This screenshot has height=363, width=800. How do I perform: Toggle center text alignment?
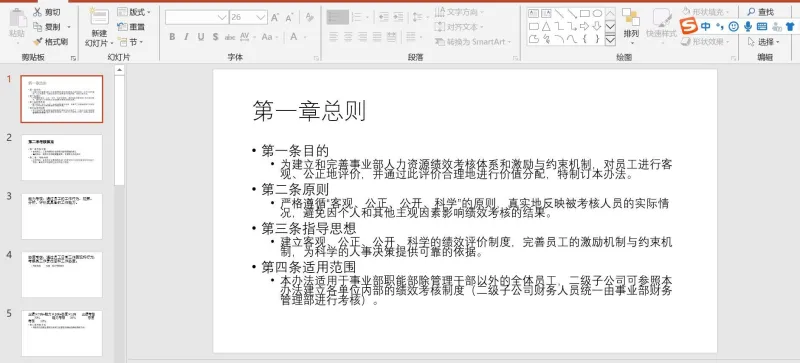click(348, 37)
